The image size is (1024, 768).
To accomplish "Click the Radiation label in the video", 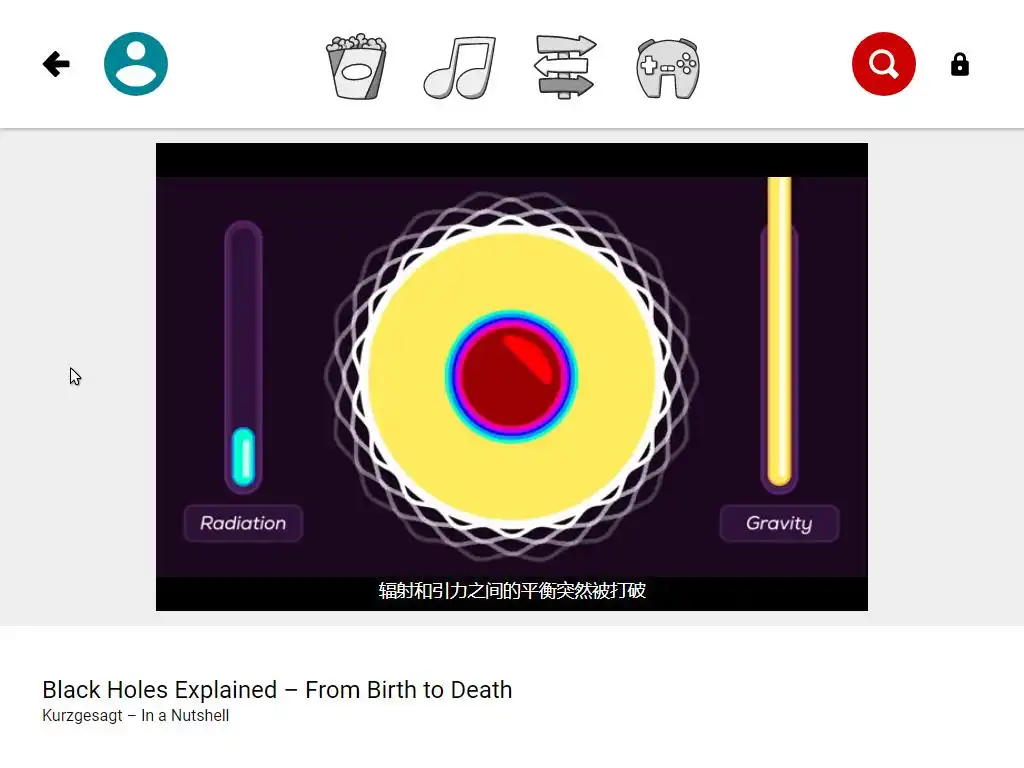I will 243,523.
